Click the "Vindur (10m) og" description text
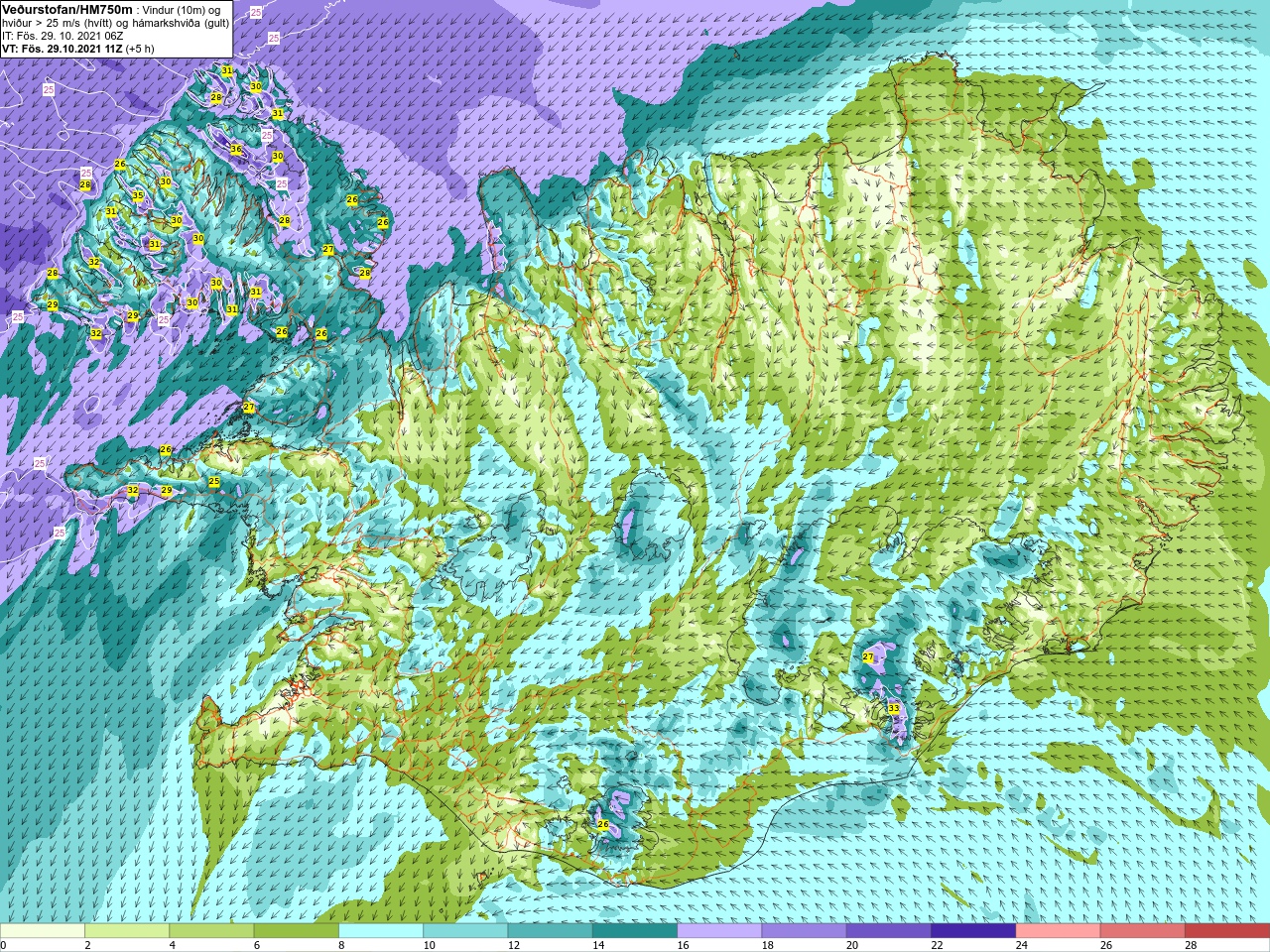Image resolution: width=1270 pixels, height=952 pixels. coord(182,10)
